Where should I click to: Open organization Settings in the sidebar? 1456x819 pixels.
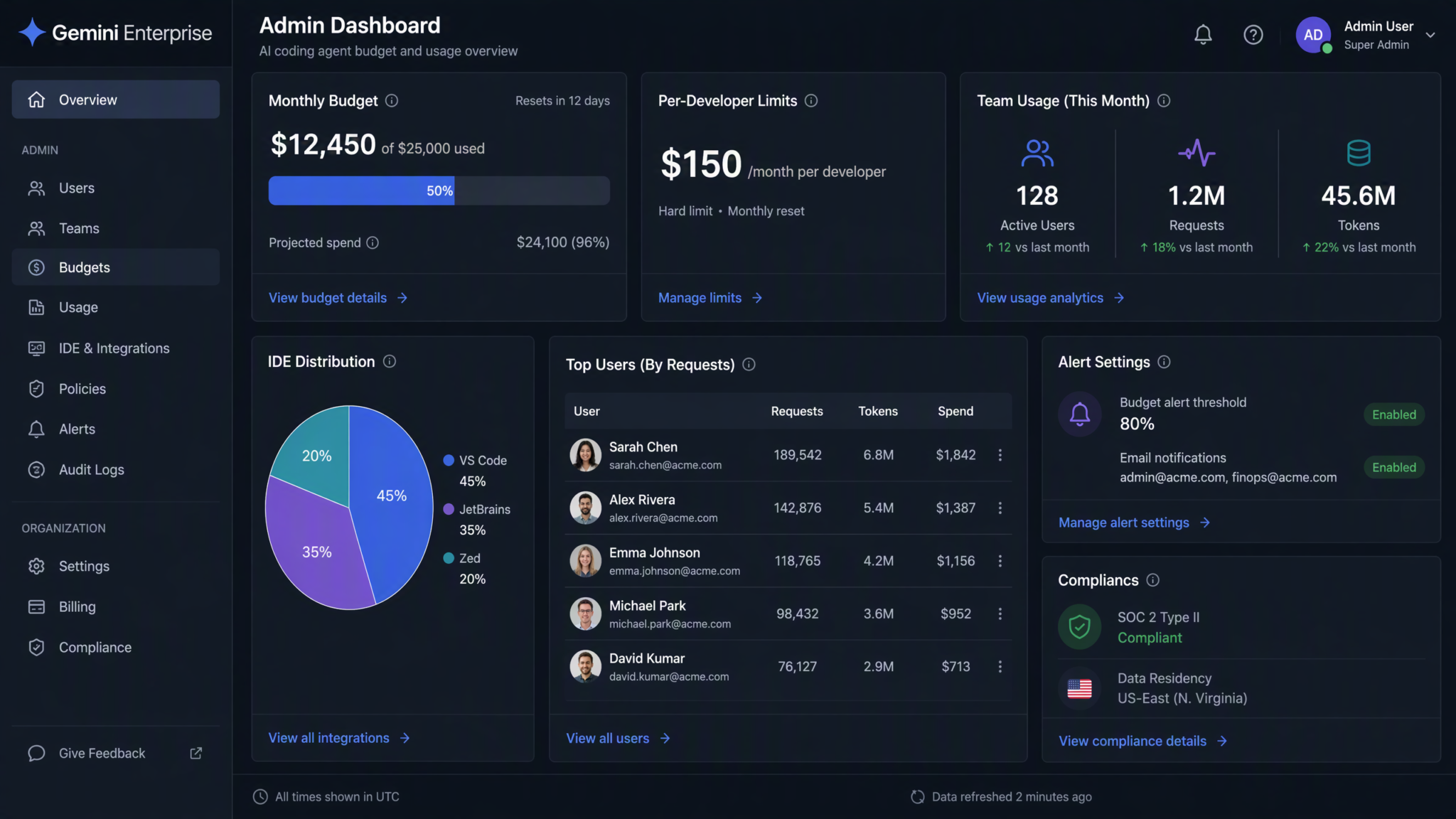click(115, 566)
